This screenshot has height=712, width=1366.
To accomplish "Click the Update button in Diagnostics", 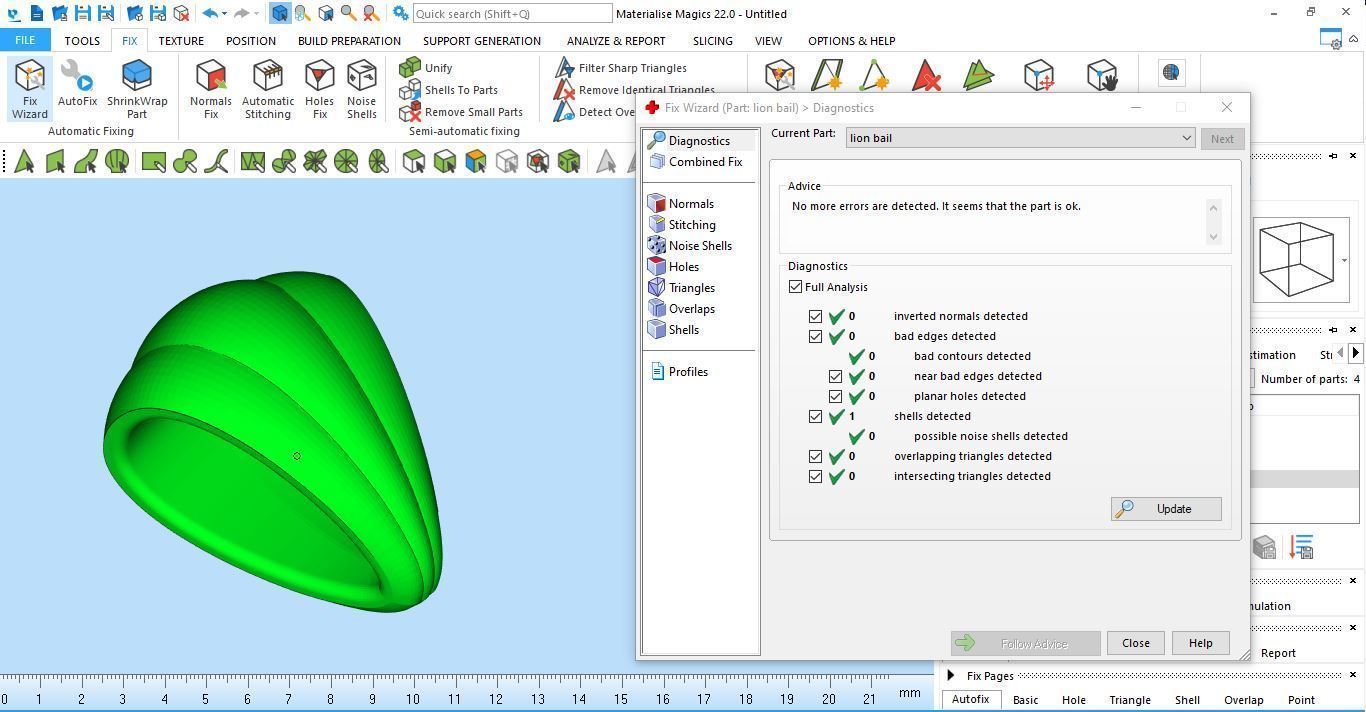I will [x=1166, y=509].
